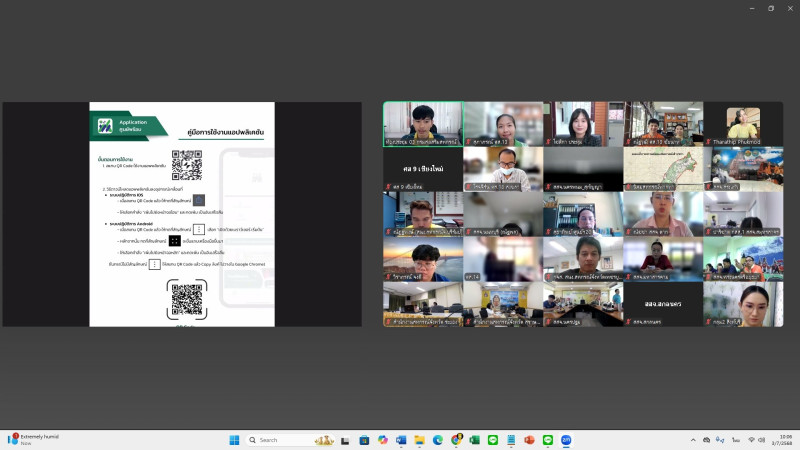Click muted mic icon on สสจ.สกลนคร tile
Screen dimensions: 800x450
tap(629, 322)
